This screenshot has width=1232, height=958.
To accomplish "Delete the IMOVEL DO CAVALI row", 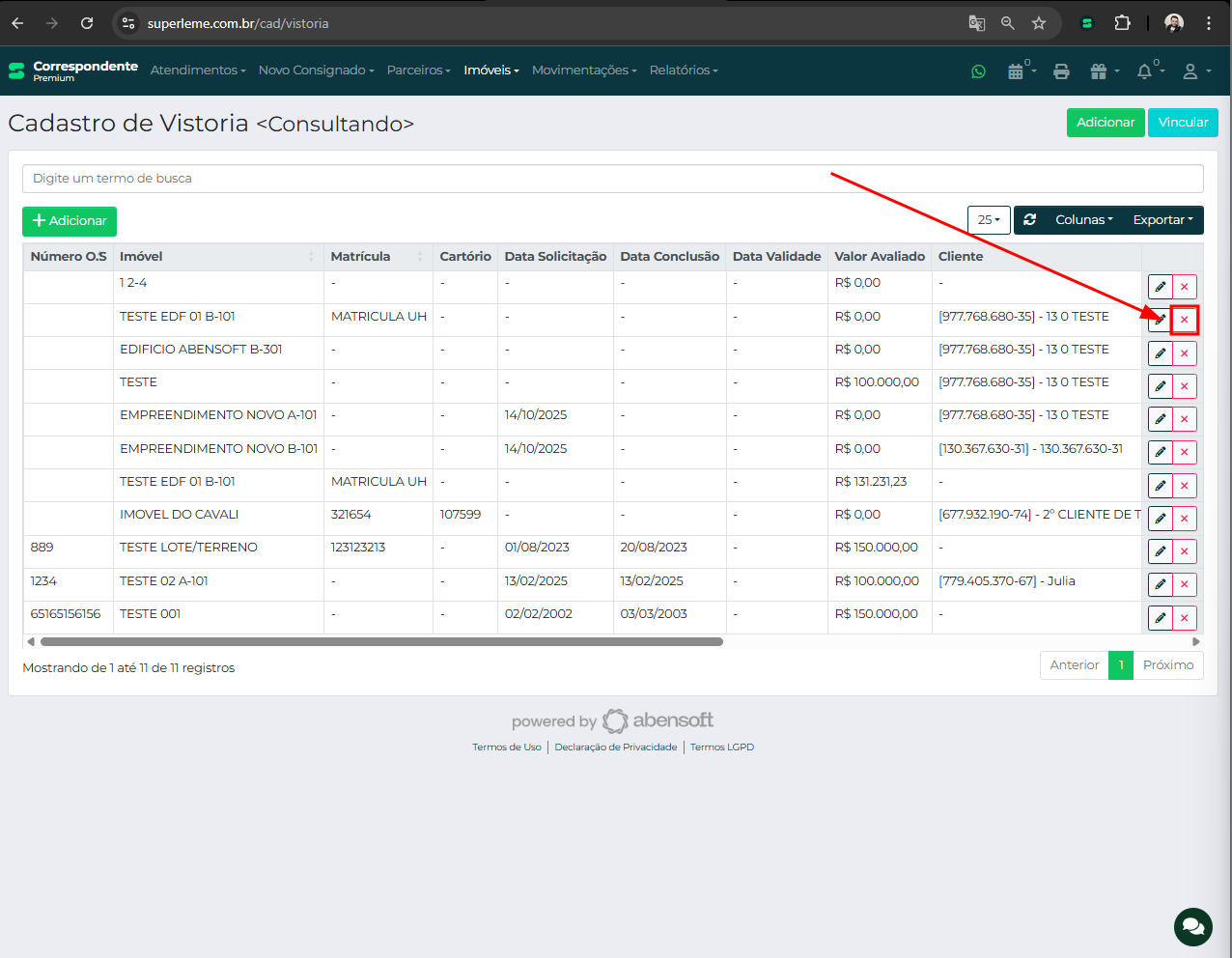I will pyautogui.click(x=1184, y=519).
